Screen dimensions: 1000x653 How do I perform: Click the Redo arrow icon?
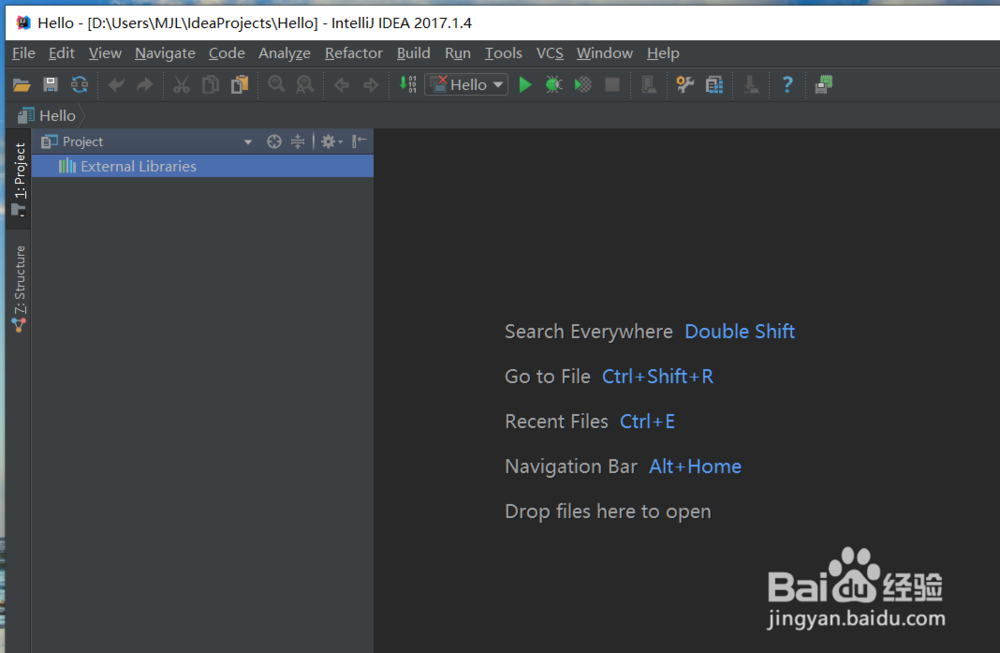click(x=145, y=85)
